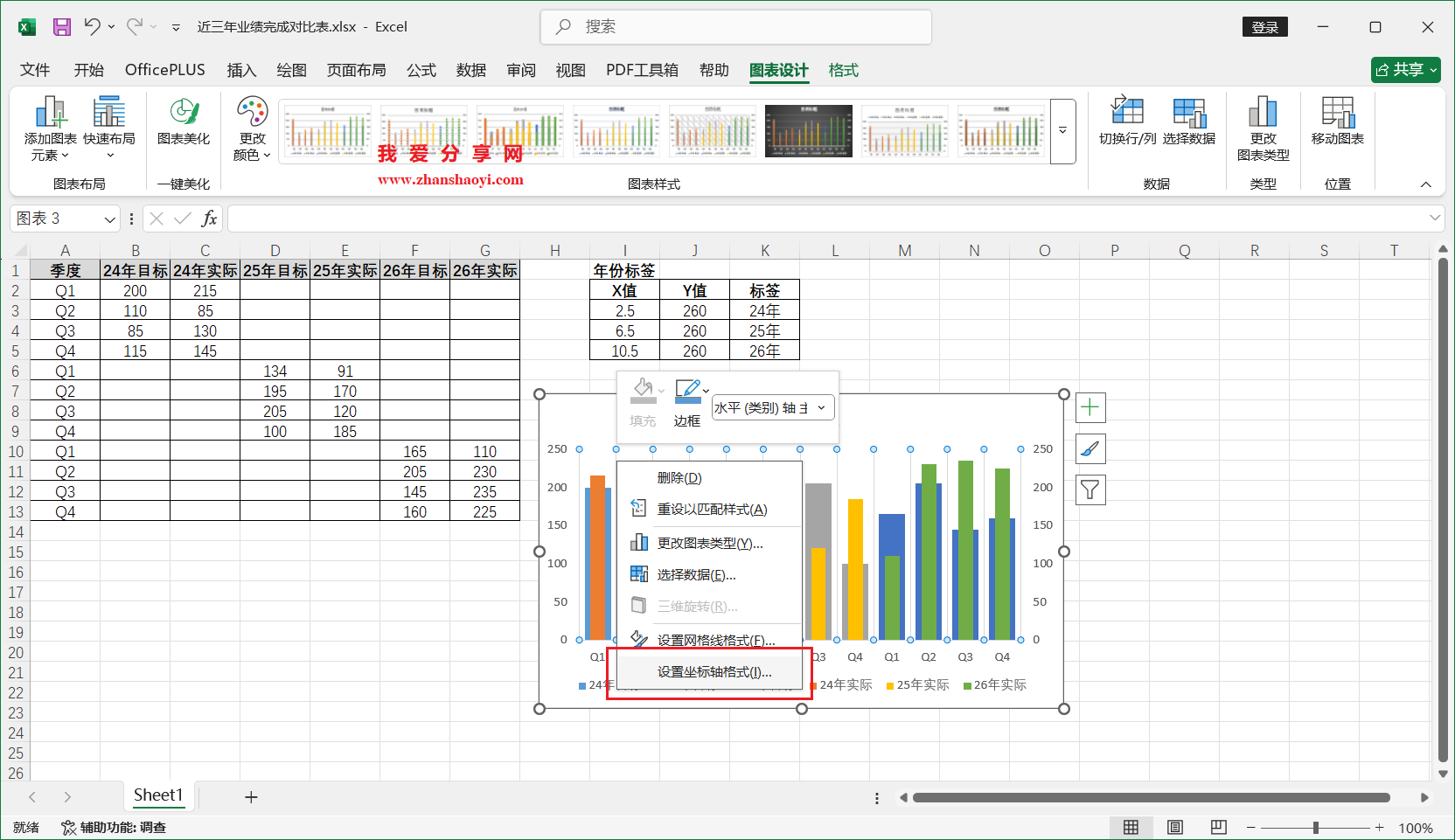Expand chart styles gallery arrow

tap(1063, 131)
